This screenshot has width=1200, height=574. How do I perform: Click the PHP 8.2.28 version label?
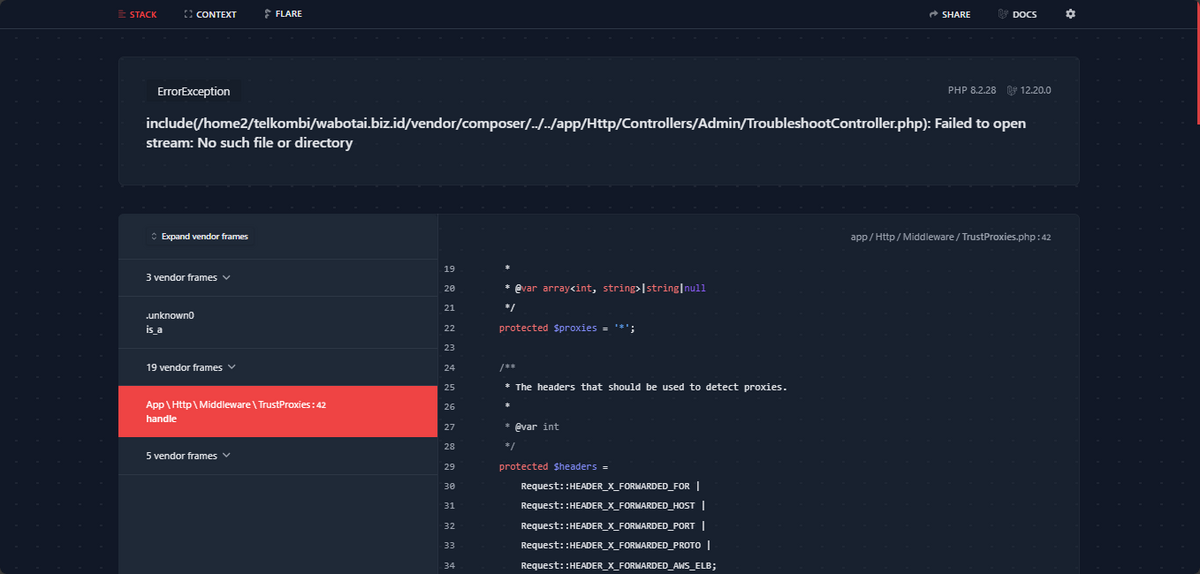(973, 91)
